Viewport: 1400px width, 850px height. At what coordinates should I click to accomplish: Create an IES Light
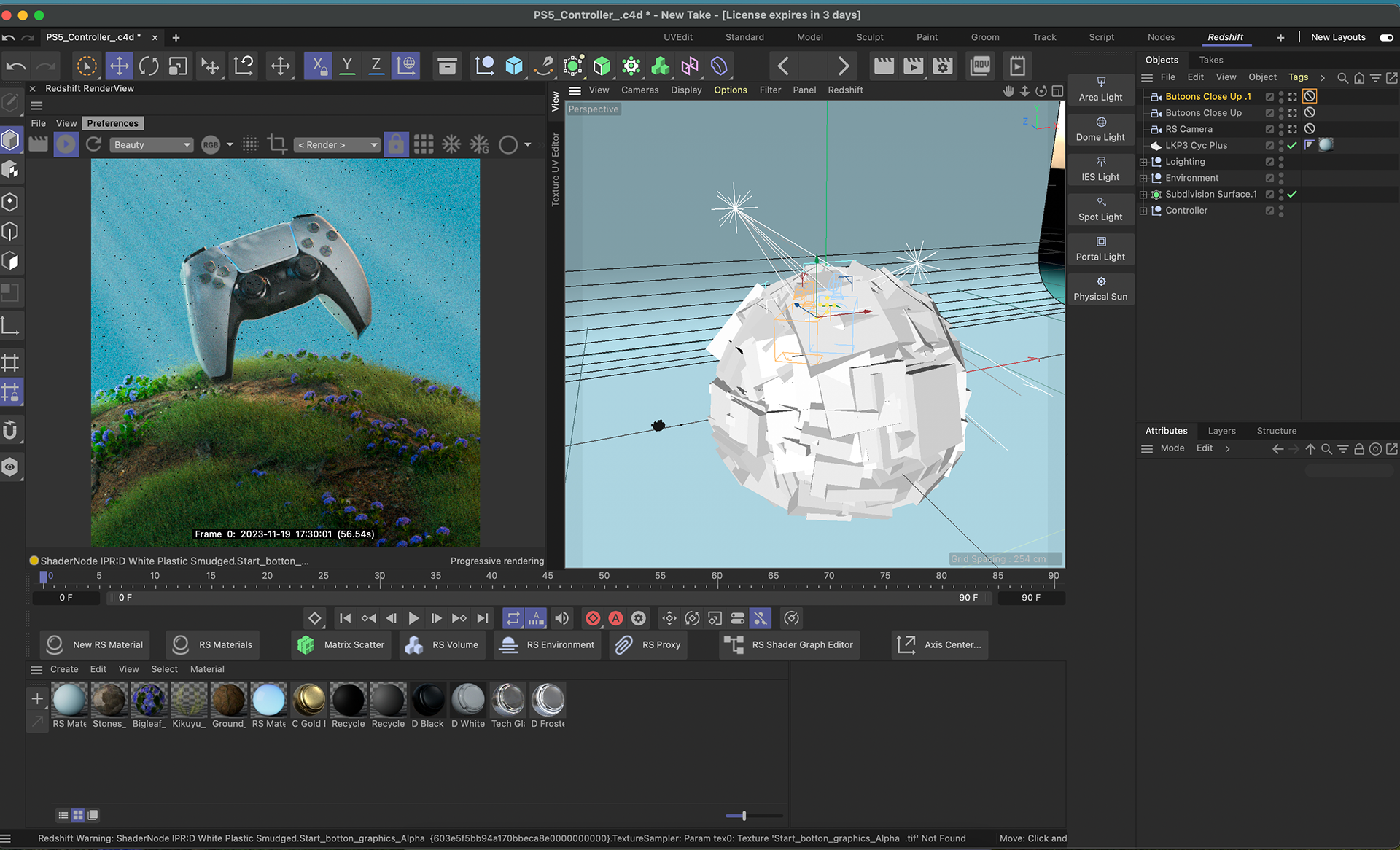pos(1100,169)
